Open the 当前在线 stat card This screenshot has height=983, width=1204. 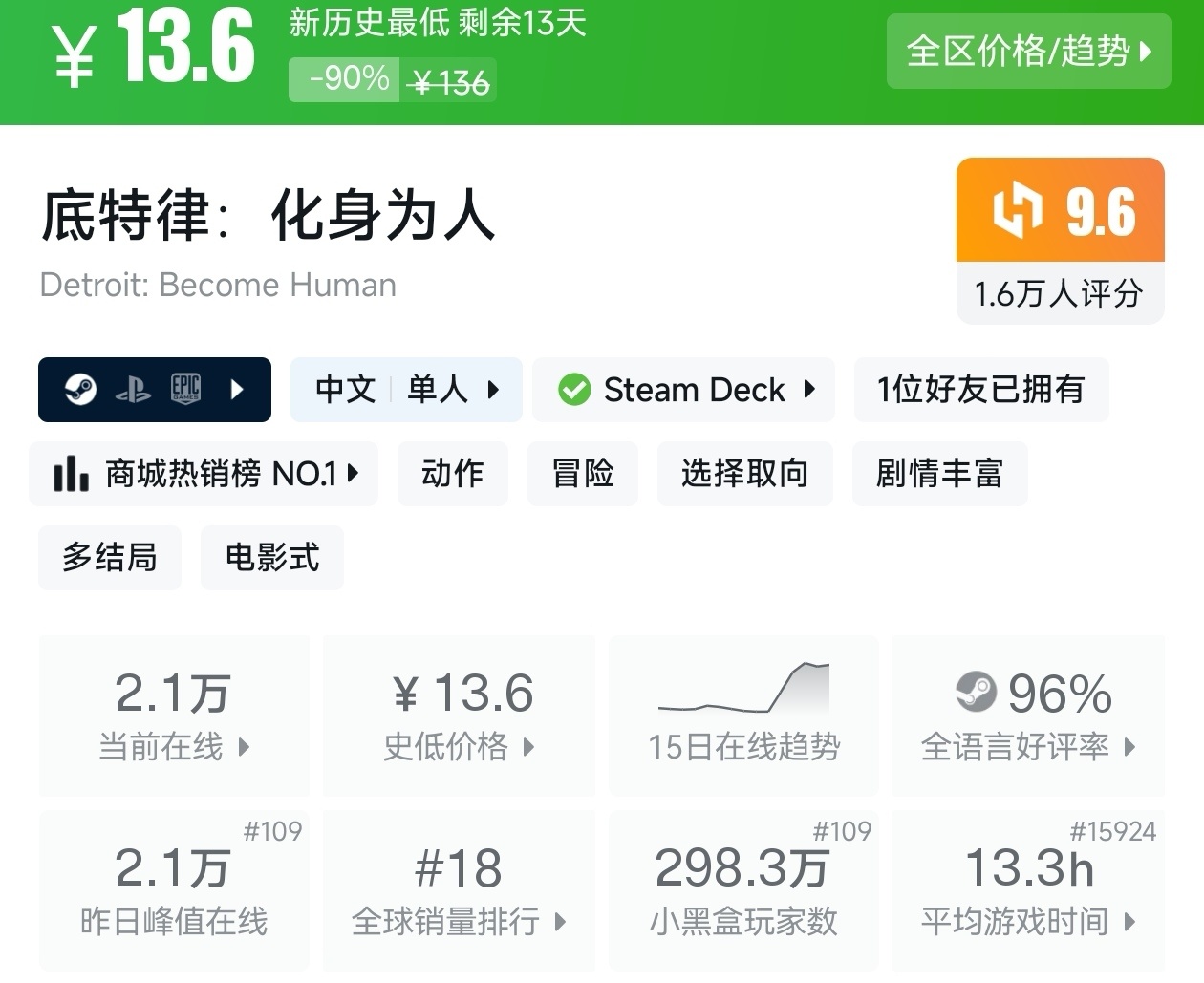pyautogui.click(x=174, y=715)
